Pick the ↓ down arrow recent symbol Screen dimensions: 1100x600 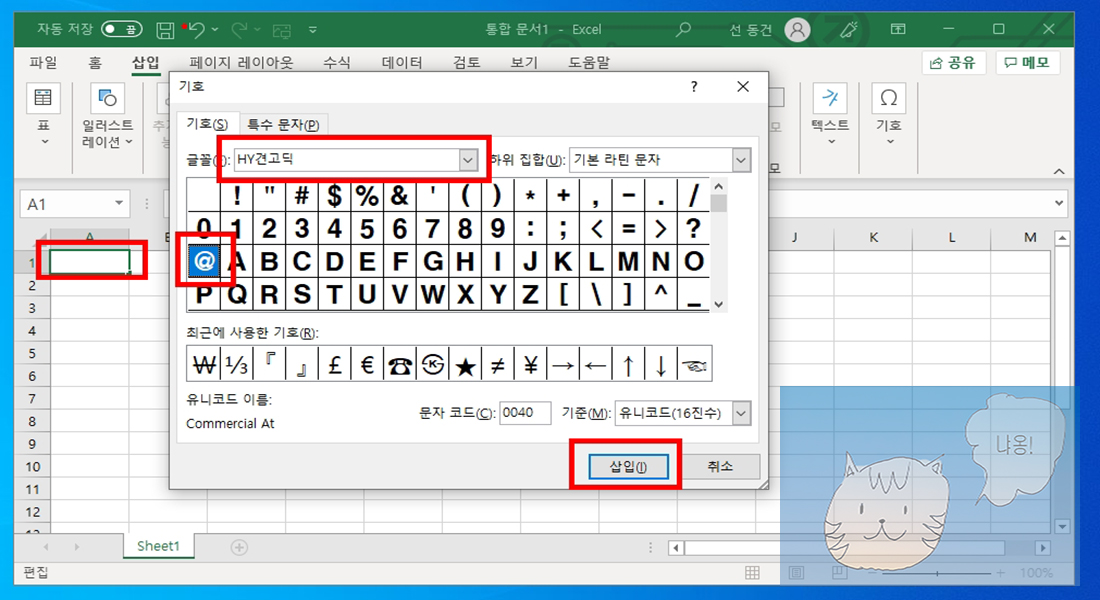pyautogui.click(x=661, y=364)
